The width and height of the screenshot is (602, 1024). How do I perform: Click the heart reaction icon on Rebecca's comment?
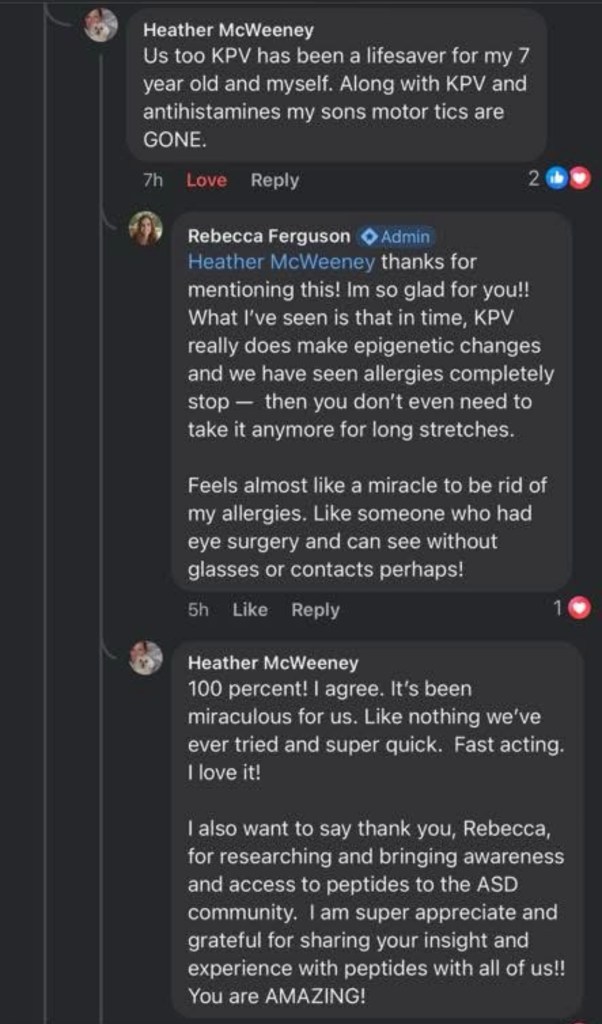click(x=579, y=607)
